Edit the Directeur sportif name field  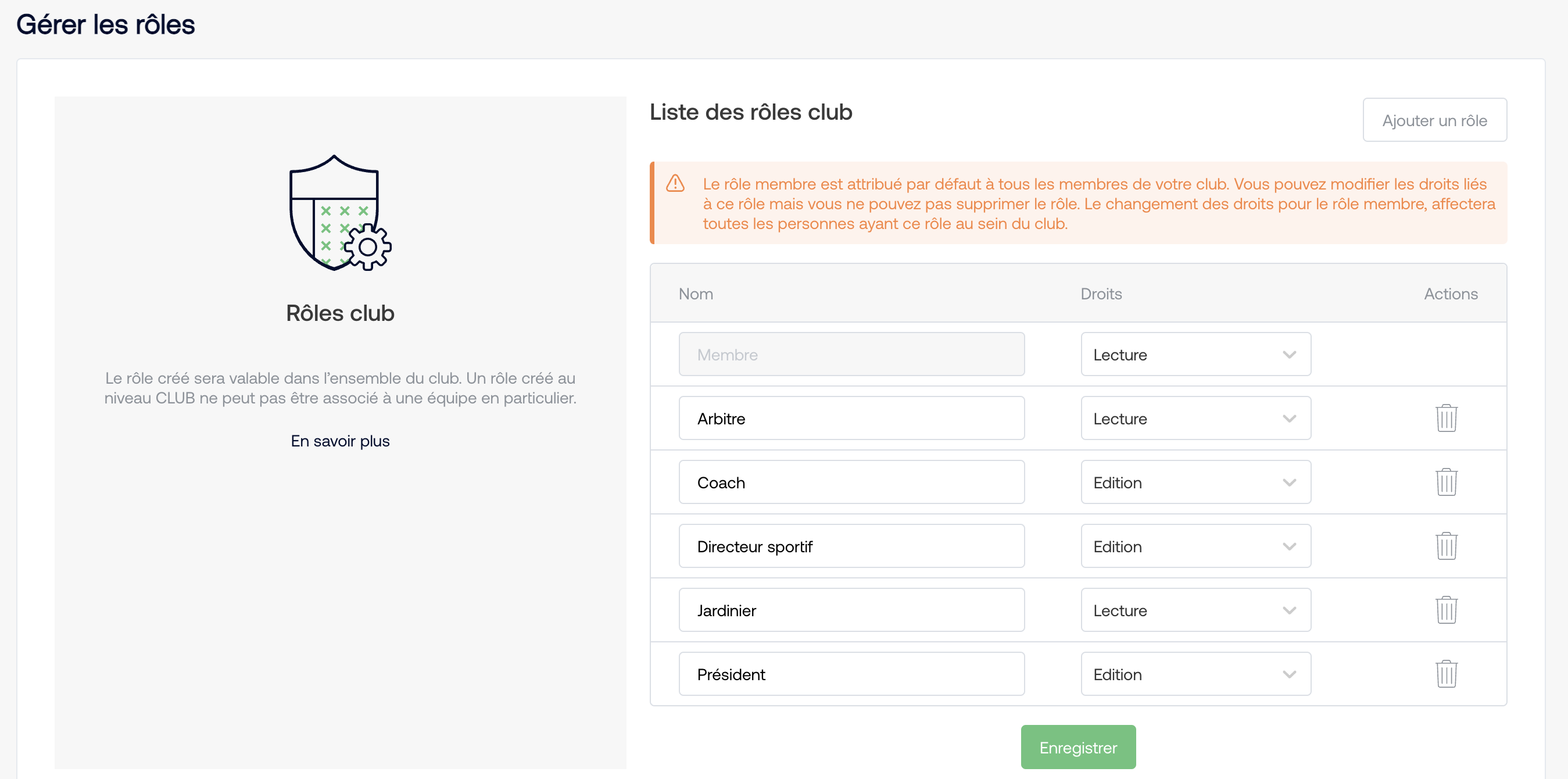click(x=851, y=546)
